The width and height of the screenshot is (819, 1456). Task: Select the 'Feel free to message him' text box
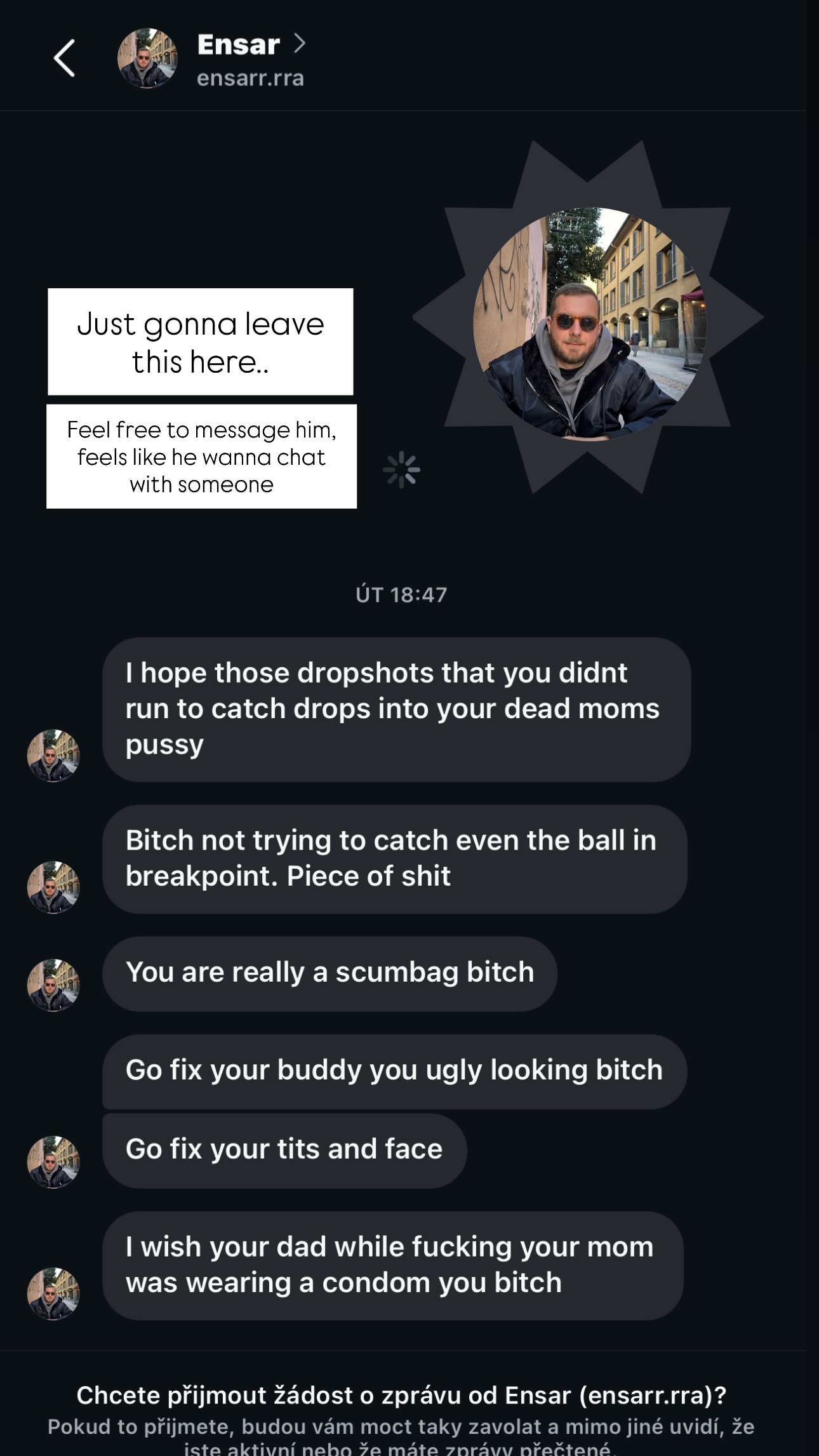click(201, 457)
